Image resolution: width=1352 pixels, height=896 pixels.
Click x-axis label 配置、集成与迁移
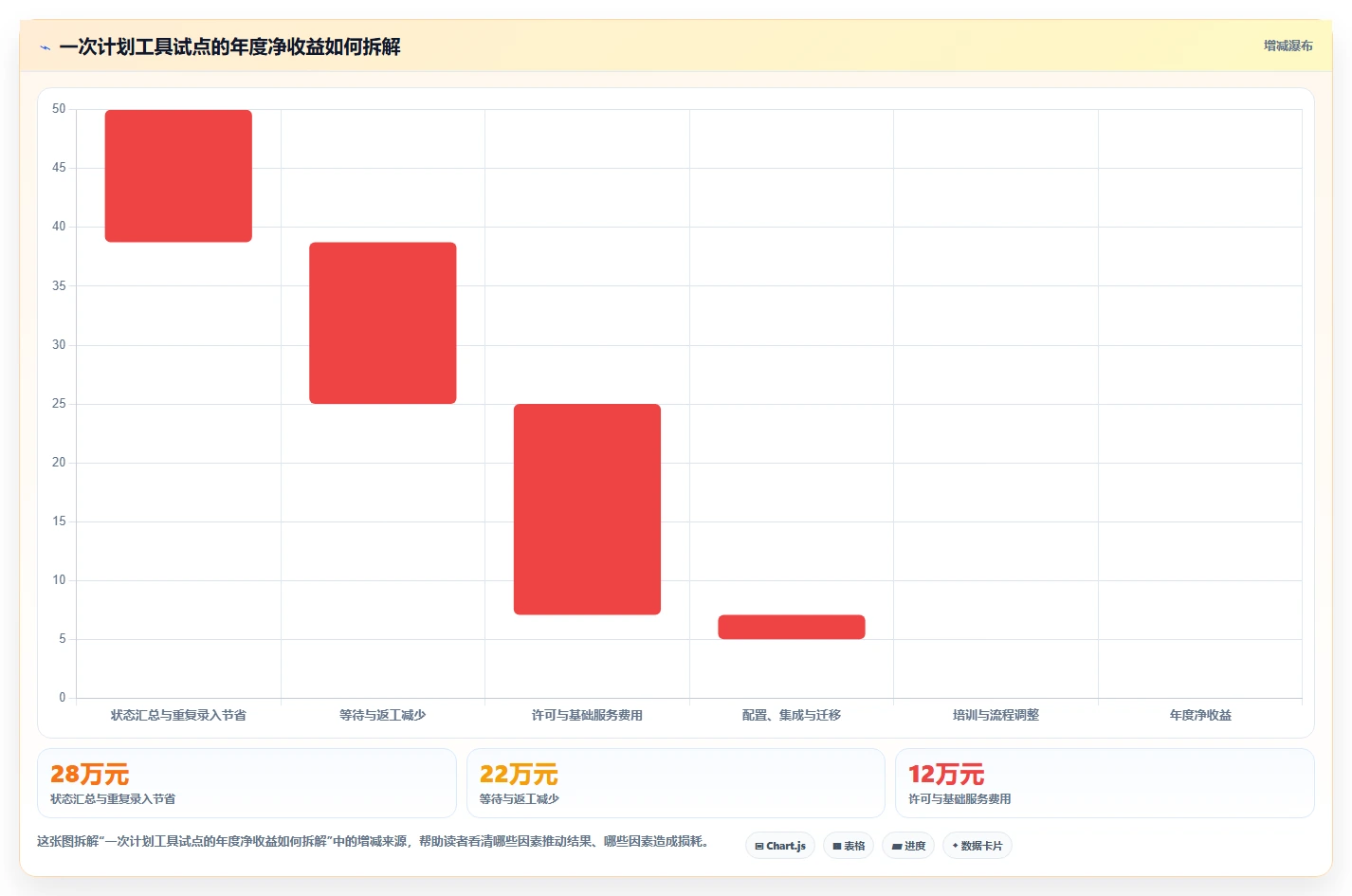coord(792,715)
